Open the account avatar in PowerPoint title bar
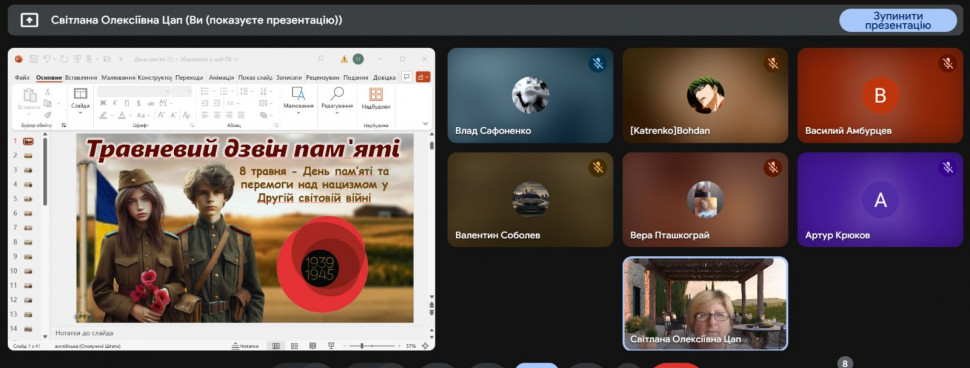Screen dimensions: 970x368 pos(358,59)
